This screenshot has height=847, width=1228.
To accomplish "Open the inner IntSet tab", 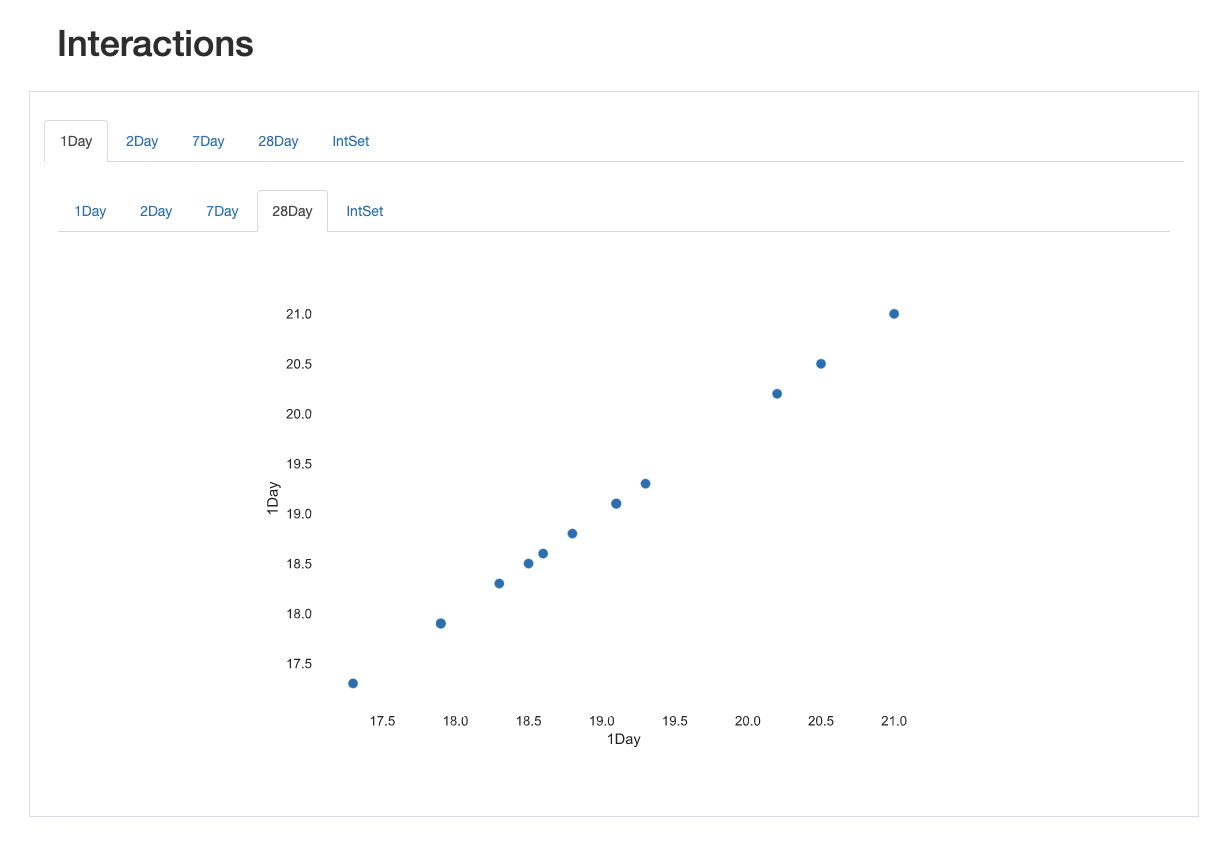I will 364,211.
